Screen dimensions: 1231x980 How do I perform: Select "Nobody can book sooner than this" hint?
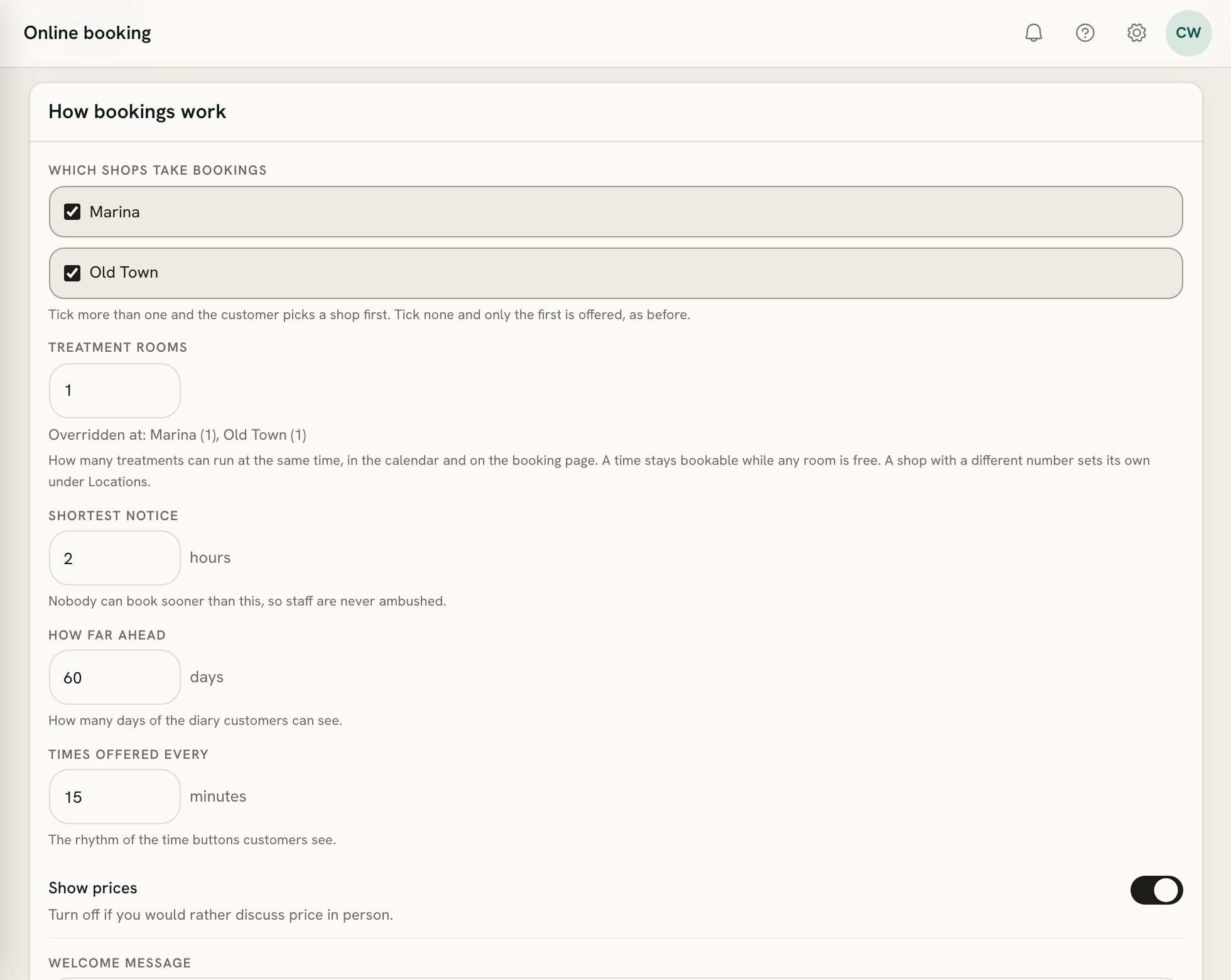point(247,601)
